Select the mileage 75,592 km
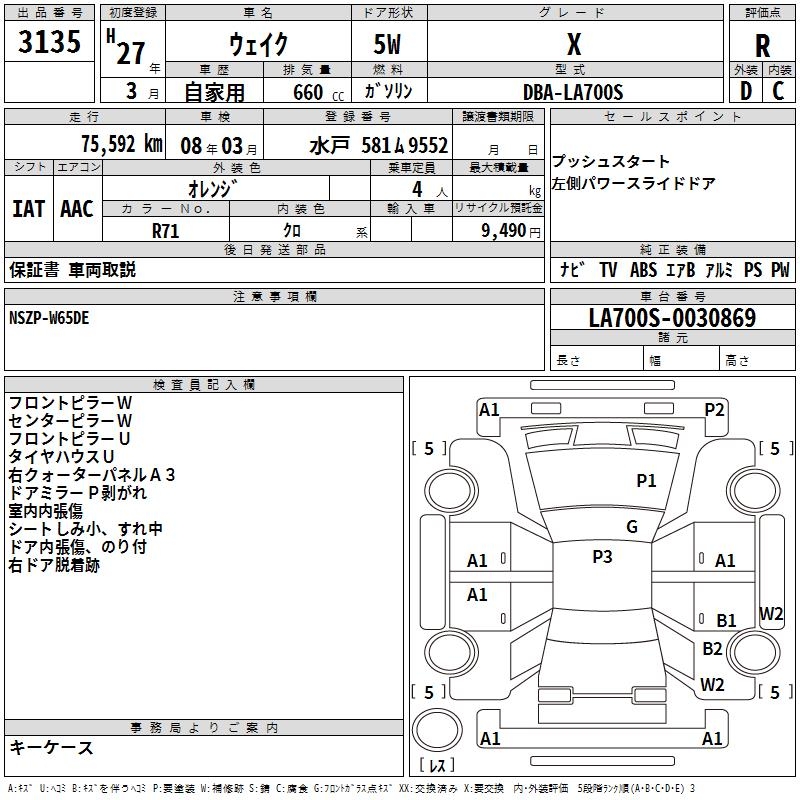This screenshot has width=800, height=800. (x=122, y=144)
